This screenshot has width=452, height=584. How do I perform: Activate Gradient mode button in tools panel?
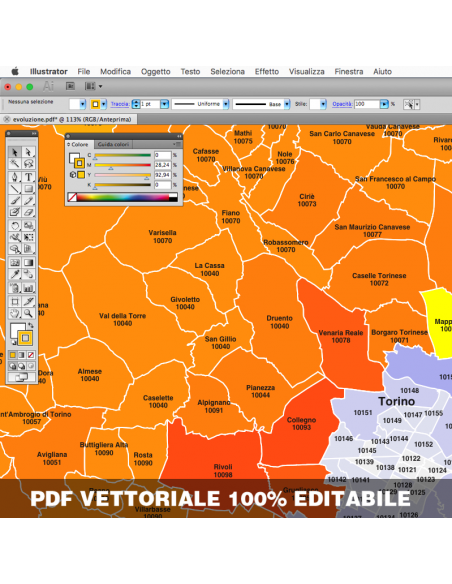coord(22,355)
